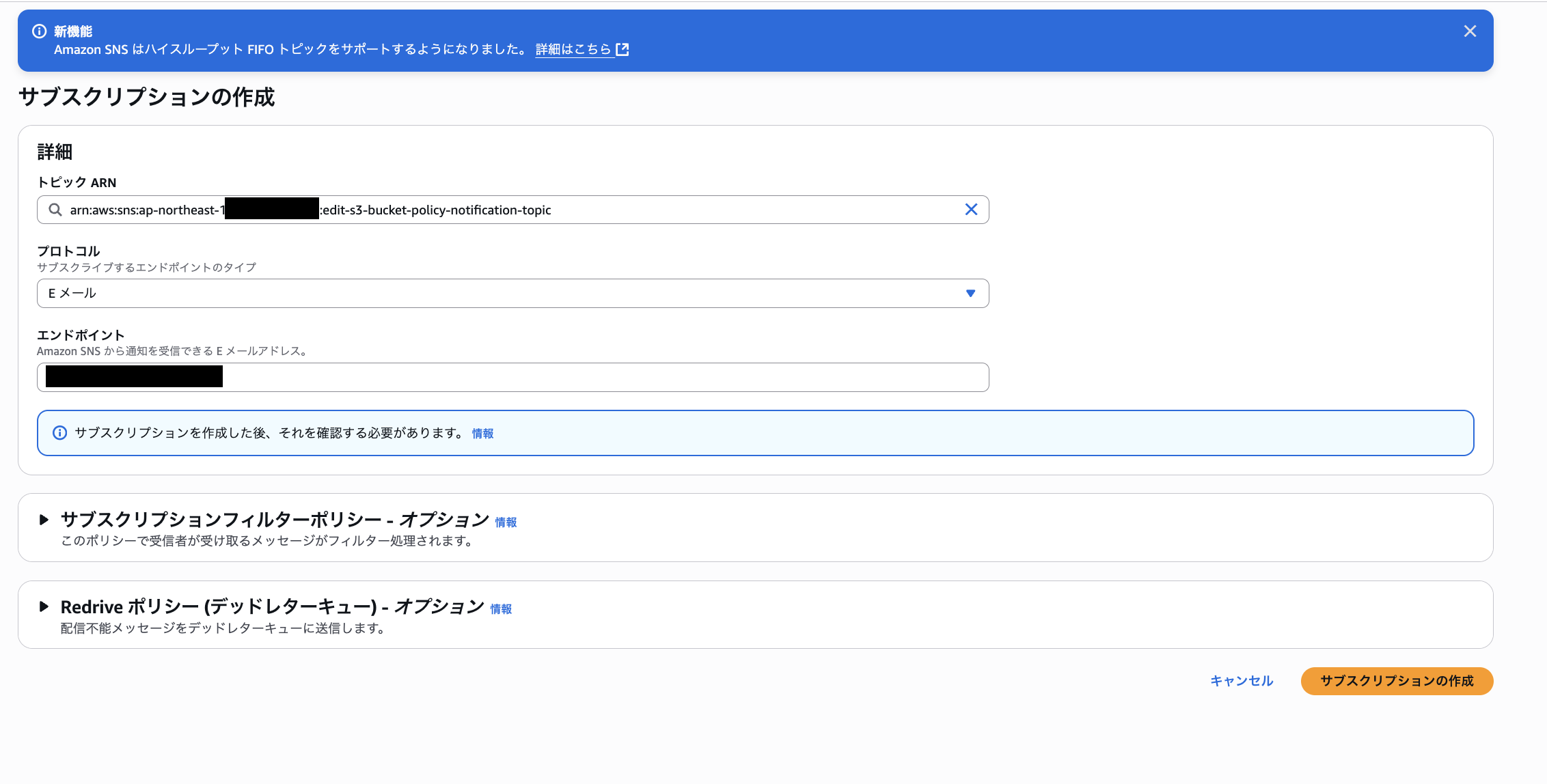Click the キャンセル button
The height and width of the screenshot is (784, 1547).
1242,681
